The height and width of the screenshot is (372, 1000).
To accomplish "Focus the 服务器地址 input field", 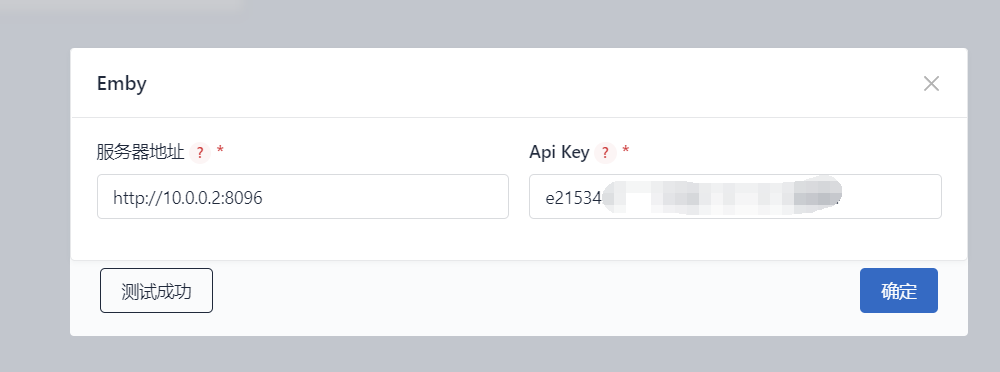I will coord(303,197).
